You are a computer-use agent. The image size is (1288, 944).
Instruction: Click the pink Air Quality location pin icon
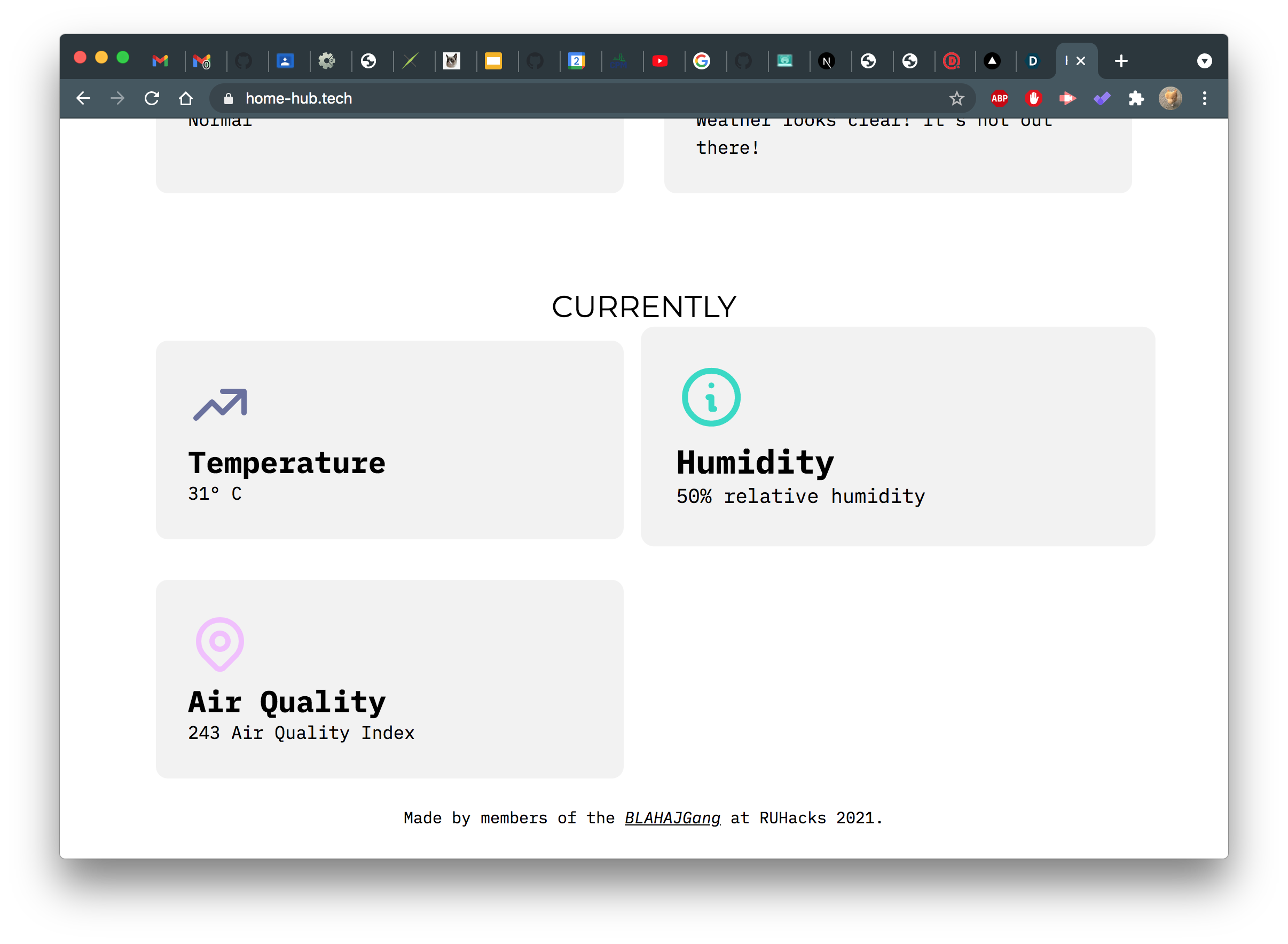(220, 643)
